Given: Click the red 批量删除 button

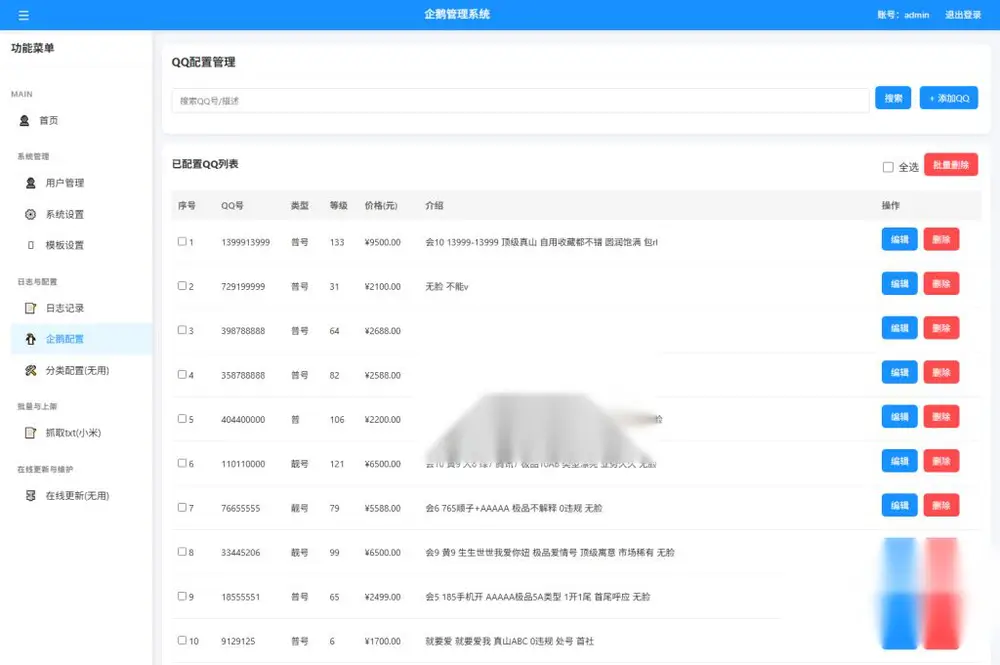Looking at the screenshot, I should [950, 164].
